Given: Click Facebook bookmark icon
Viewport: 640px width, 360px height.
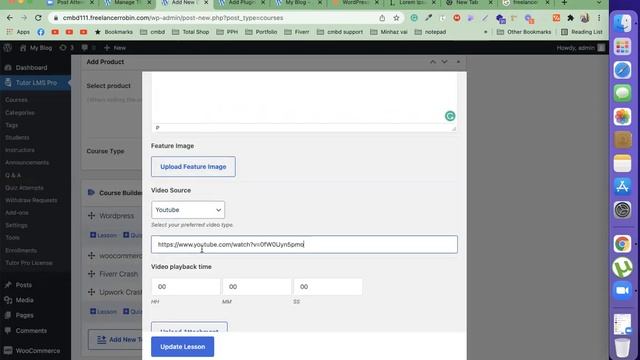Looking at the screenshot, I should pyautogui.click(x=41, y=32).
